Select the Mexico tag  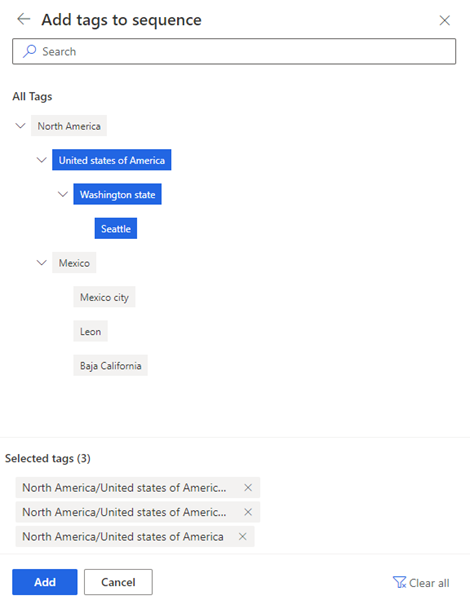[74, 263]
